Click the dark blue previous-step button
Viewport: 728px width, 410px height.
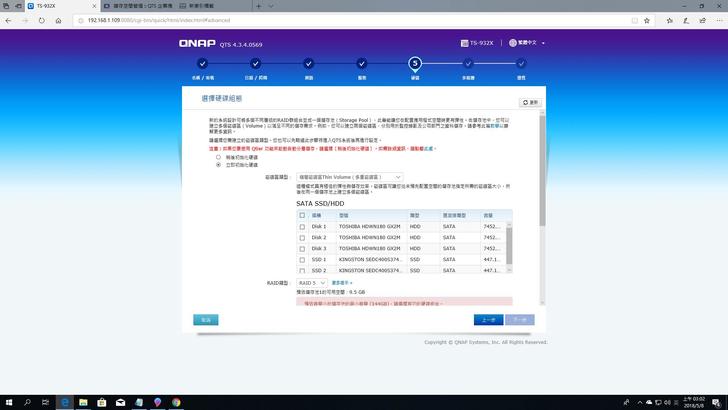click(488, 319)
